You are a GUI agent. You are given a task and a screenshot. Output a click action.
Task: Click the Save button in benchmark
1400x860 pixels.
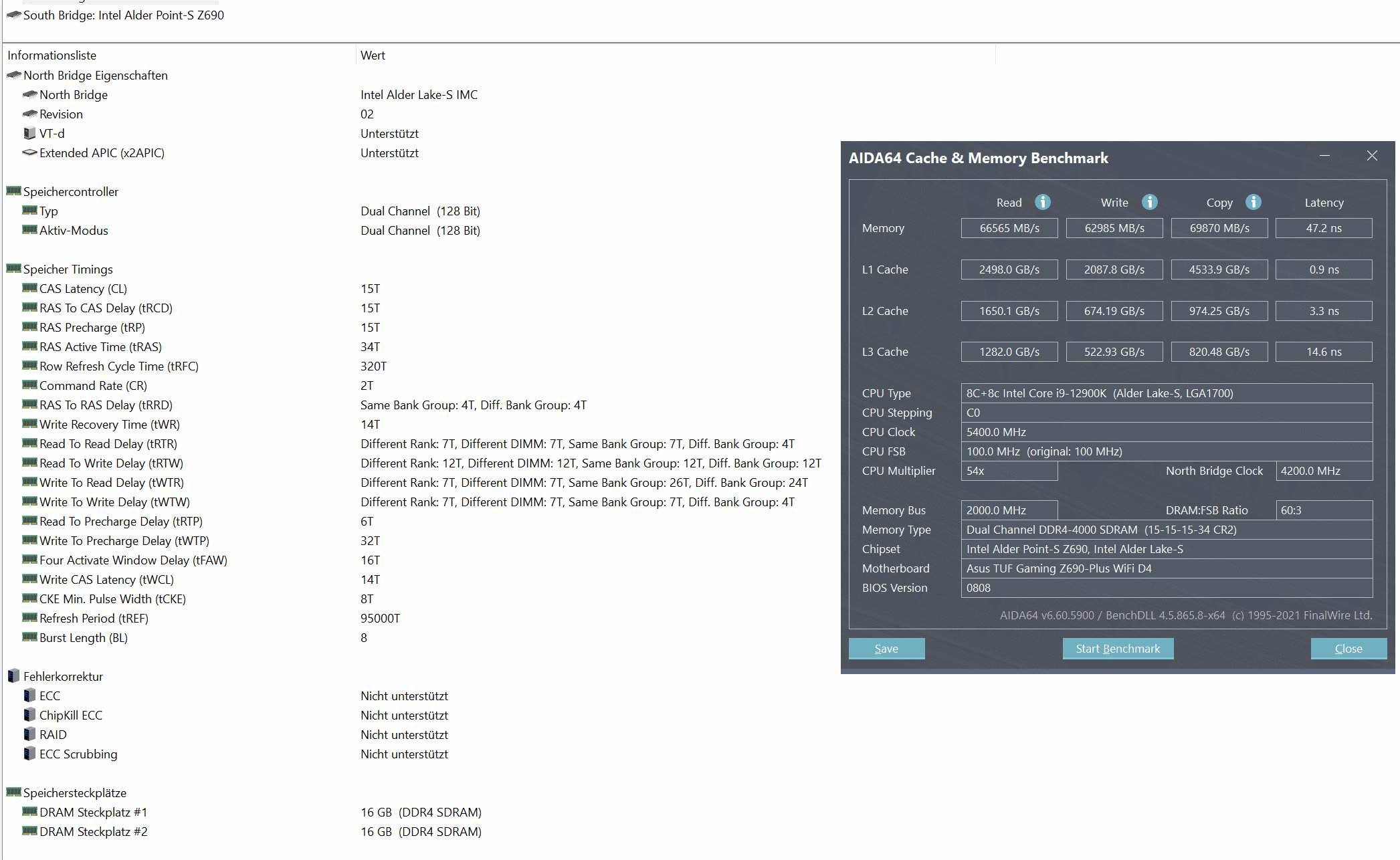coord(886,649)
